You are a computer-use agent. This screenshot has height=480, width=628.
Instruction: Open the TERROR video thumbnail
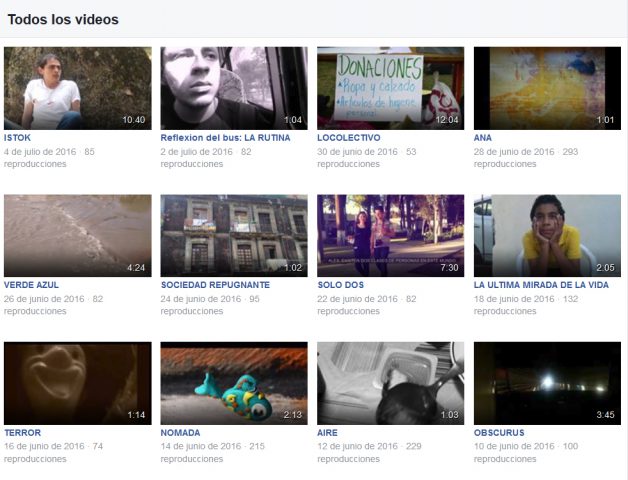pyautogui.click(x=77, y=383)
